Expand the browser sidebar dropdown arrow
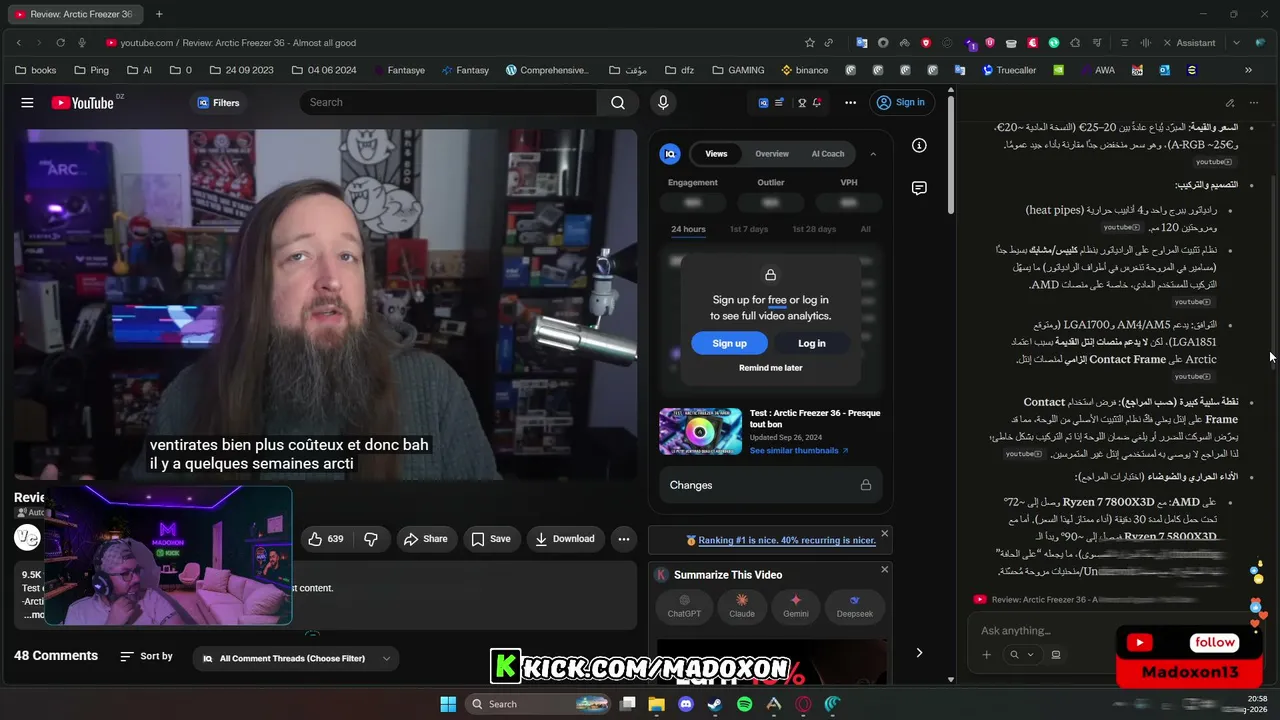The height and width of the screenshot is (720, 1280). 1236,43
